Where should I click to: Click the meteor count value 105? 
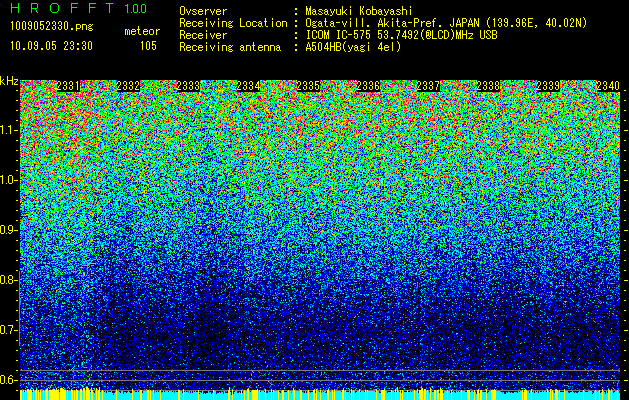(148, 46)
